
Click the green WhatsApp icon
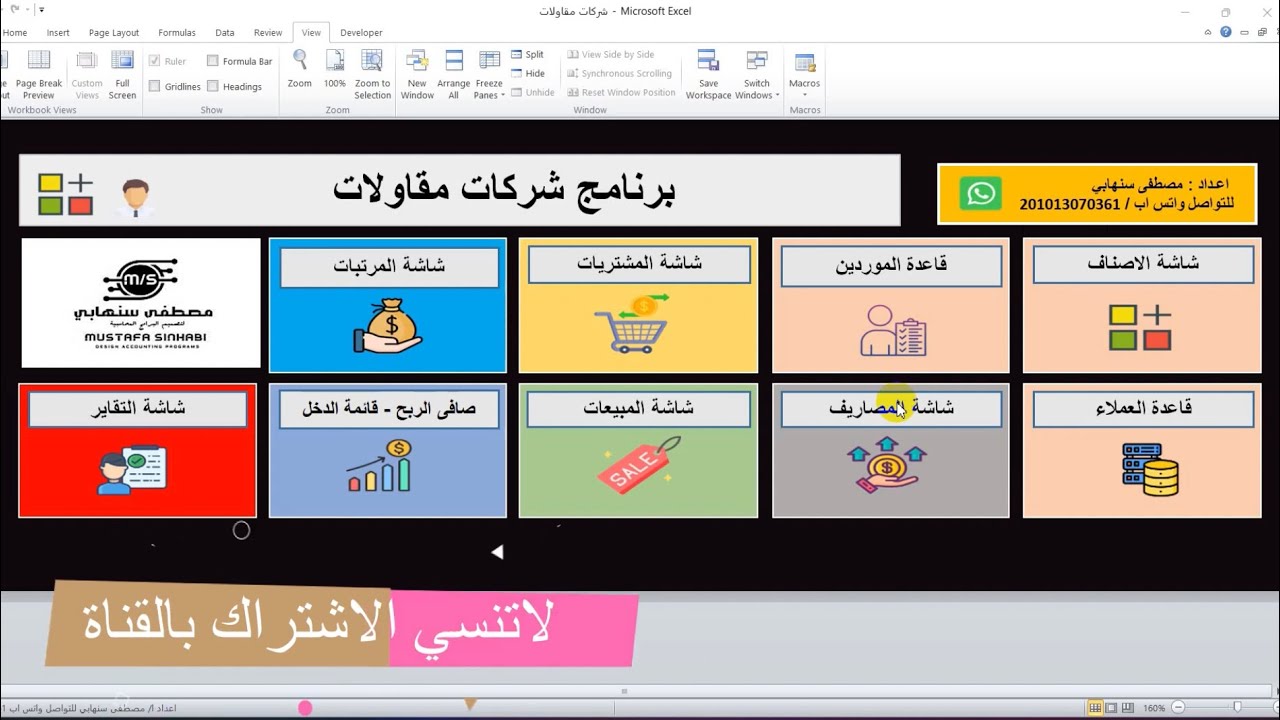click(x=980, y=193)
